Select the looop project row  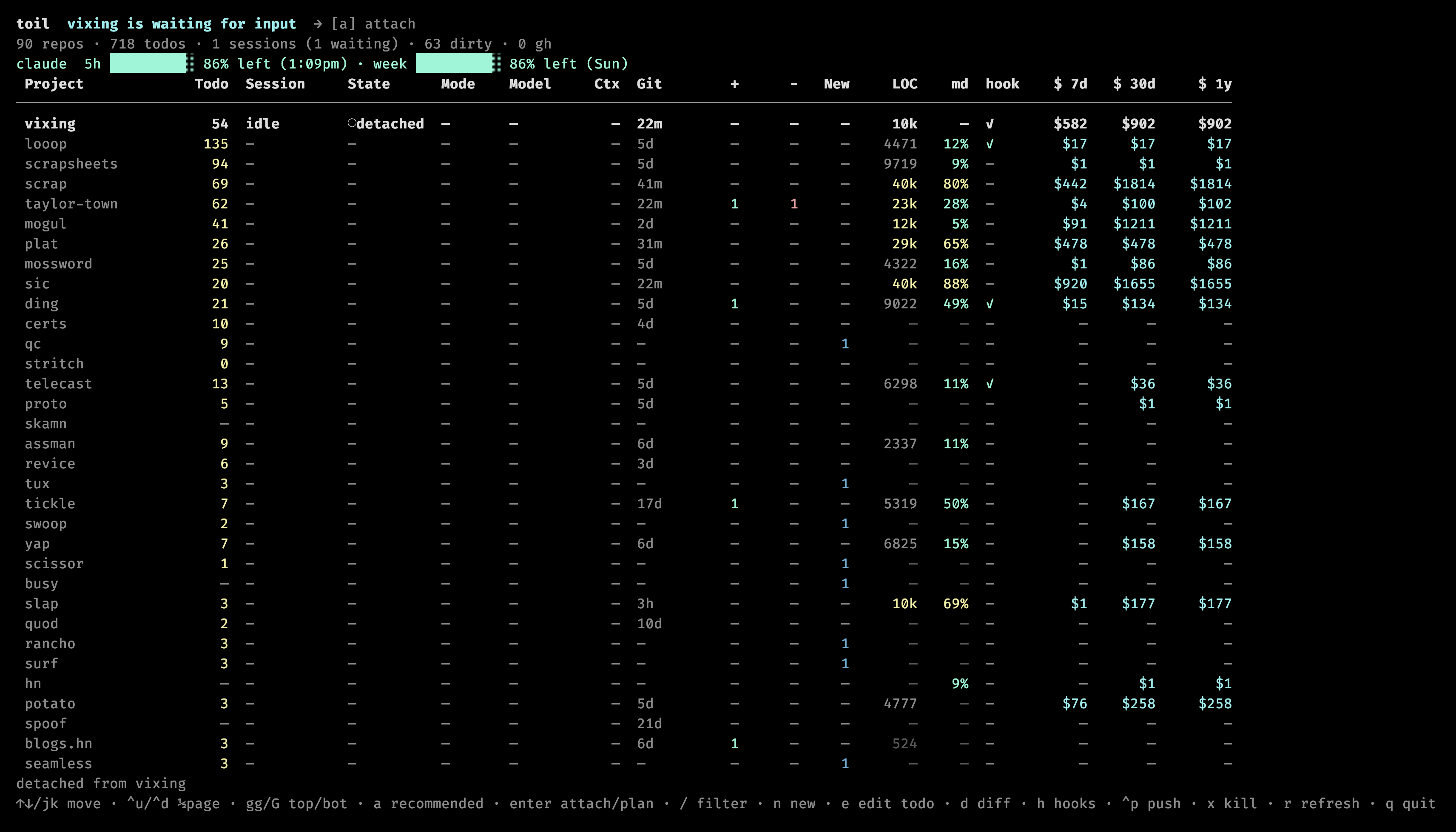pyautogui.click(x=624, y=144)
